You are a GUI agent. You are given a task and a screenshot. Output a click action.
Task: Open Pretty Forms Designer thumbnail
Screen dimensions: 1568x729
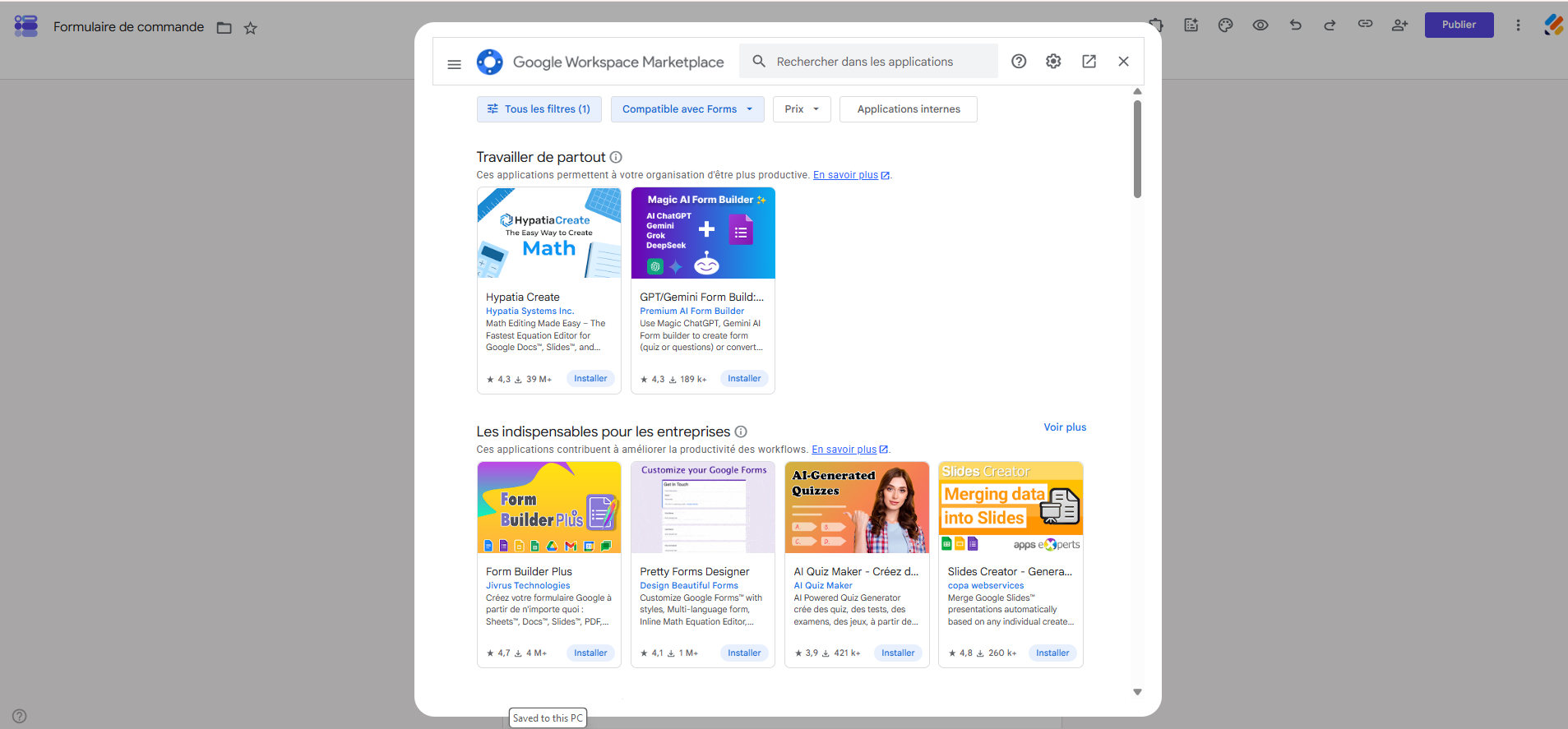[x=703, y=508]
